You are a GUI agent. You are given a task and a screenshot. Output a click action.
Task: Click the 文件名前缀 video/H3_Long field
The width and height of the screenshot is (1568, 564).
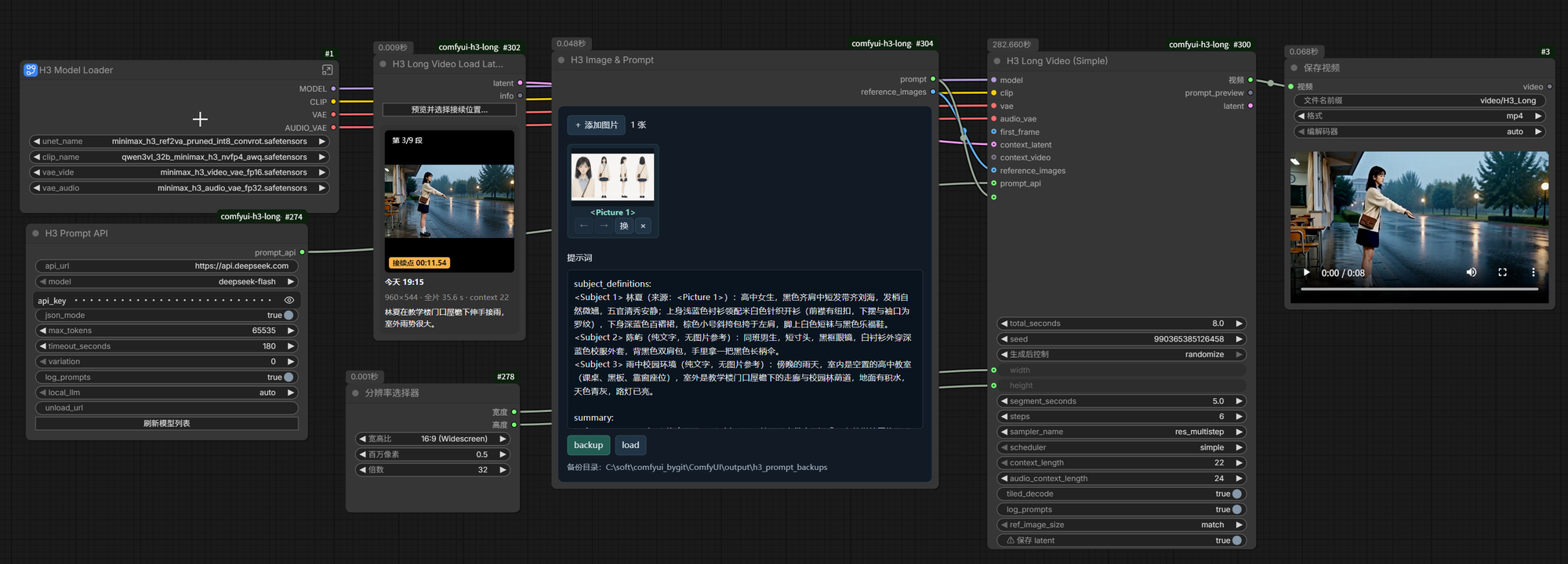1419,100
